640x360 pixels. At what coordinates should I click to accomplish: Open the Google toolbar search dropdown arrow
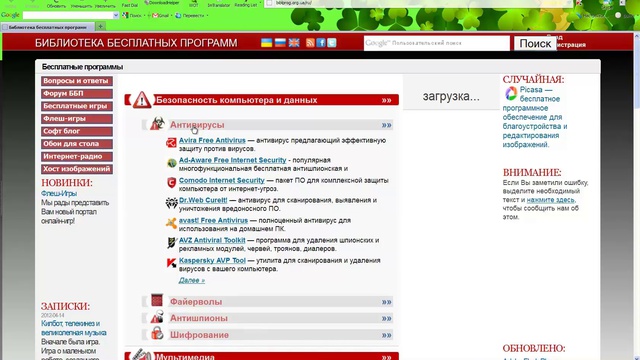click(116, 16)
